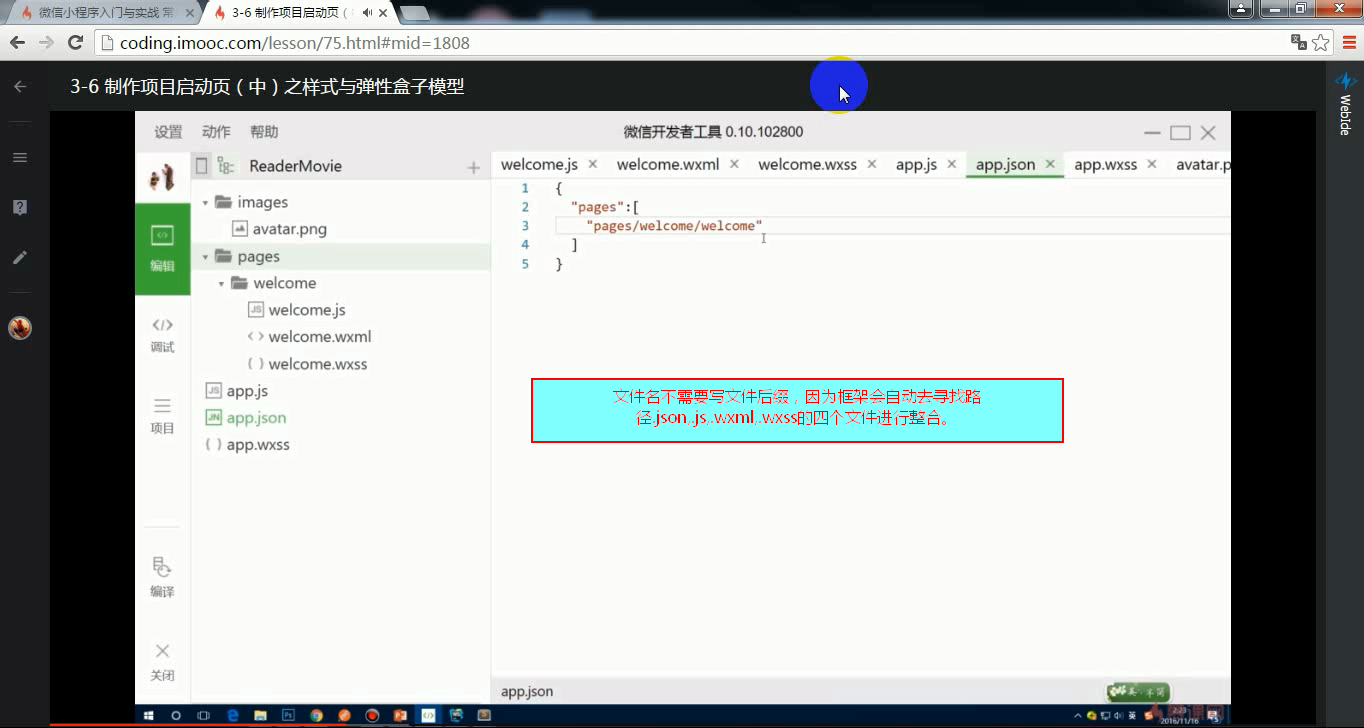The height and width of the screenshot is (728, 1364).
Task: Open the Chrome hamburger menu
Action: coord(1348,42)
